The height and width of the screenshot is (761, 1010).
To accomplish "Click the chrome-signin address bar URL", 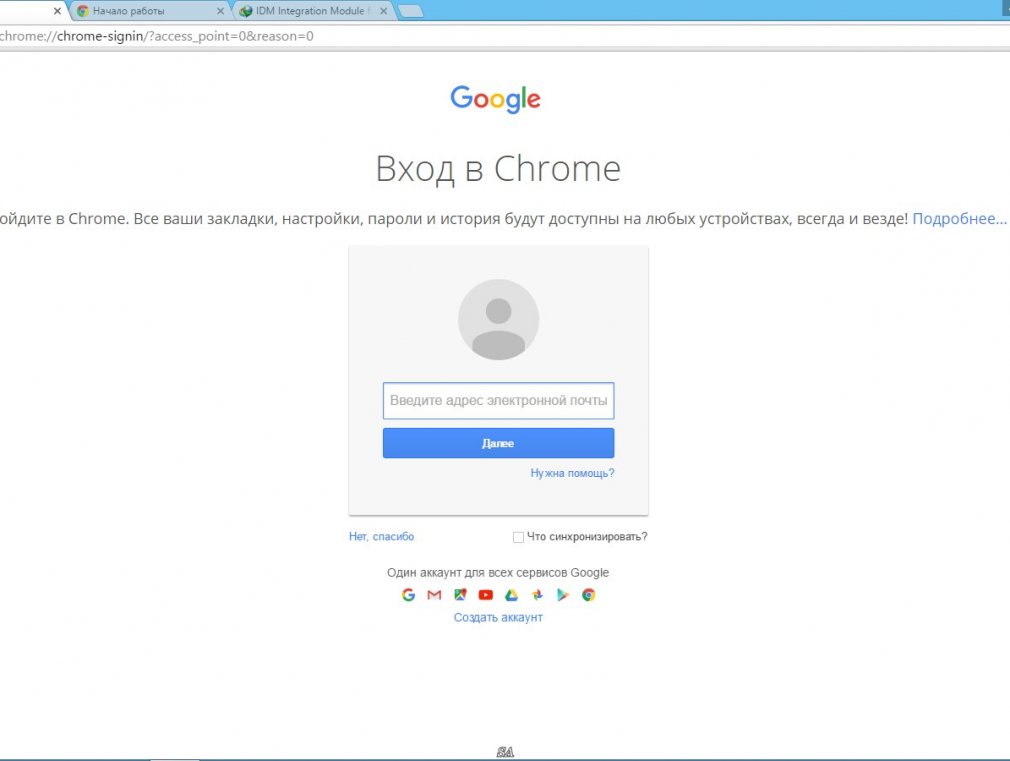I will pyautogui.click(x=157, y=36).
